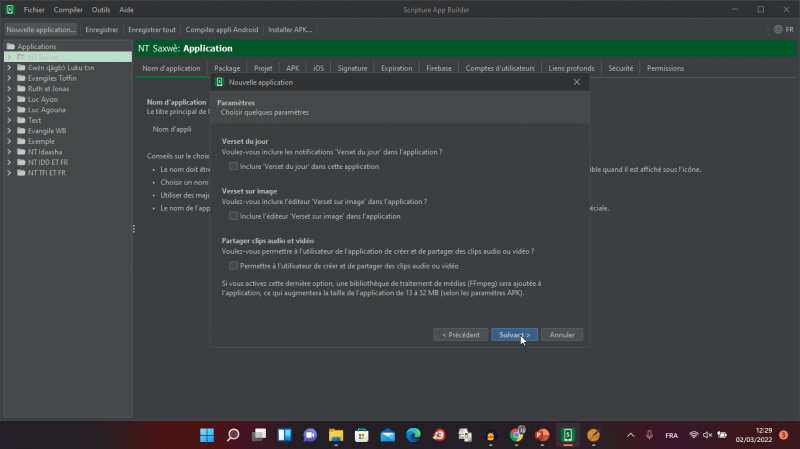Screen dimensions: 800x449
Task: Launch PowerPoint from the taskbar
Action: [542, 435]
